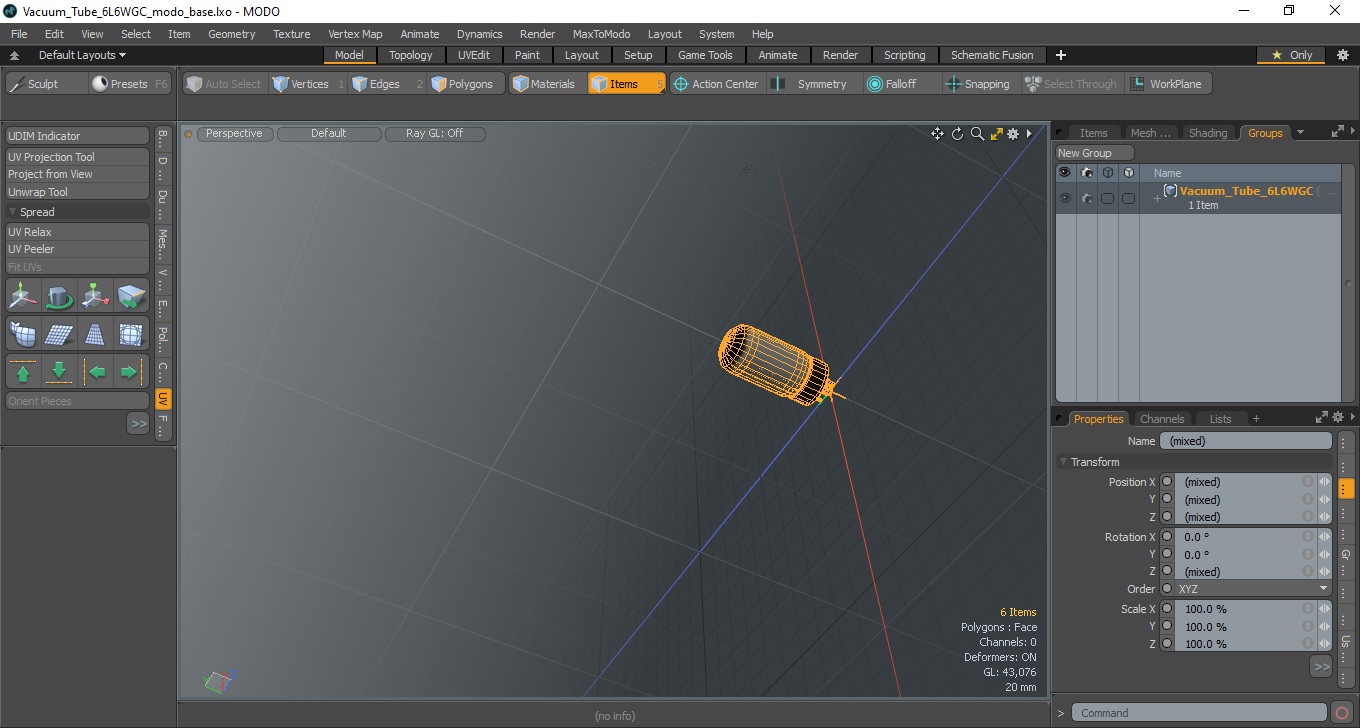Image resolution: width=1360 pixels, height=728 pixels.
Task: Open the Default Layouts dropdown
Action: [x=82, y=55]
